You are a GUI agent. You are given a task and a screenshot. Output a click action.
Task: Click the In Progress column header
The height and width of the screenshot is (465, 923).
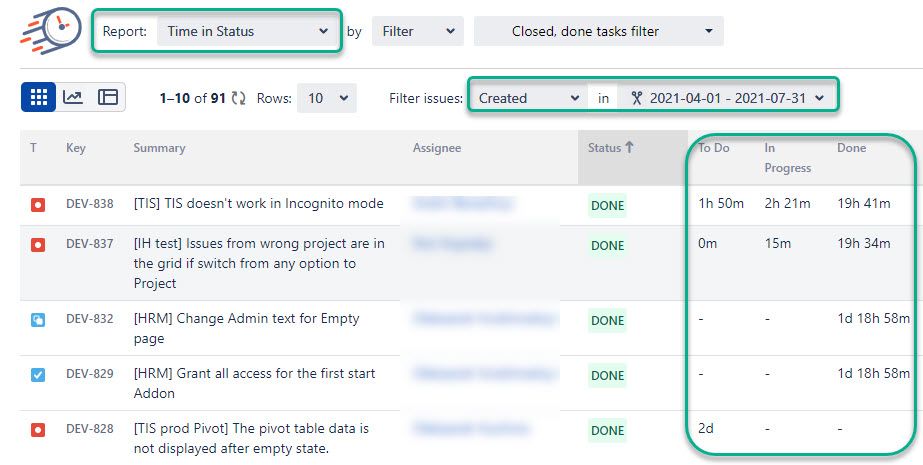click(788, 158)
